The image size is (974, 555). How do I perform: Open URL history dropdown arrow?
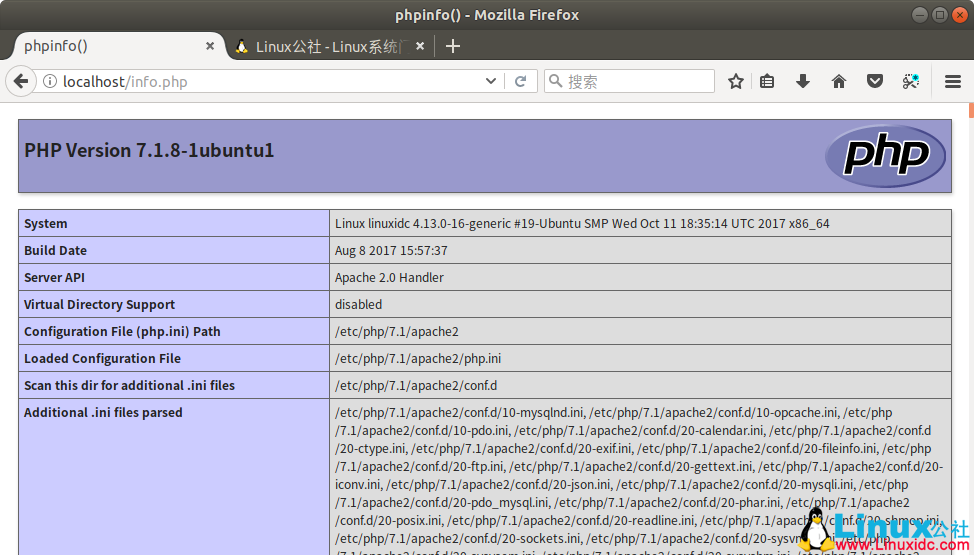point(490,81)
